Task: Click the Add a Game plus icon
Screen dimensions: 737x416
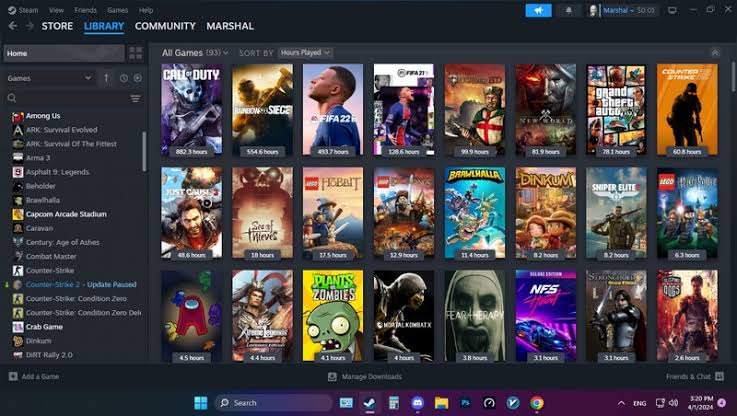Action: point(13,376)
